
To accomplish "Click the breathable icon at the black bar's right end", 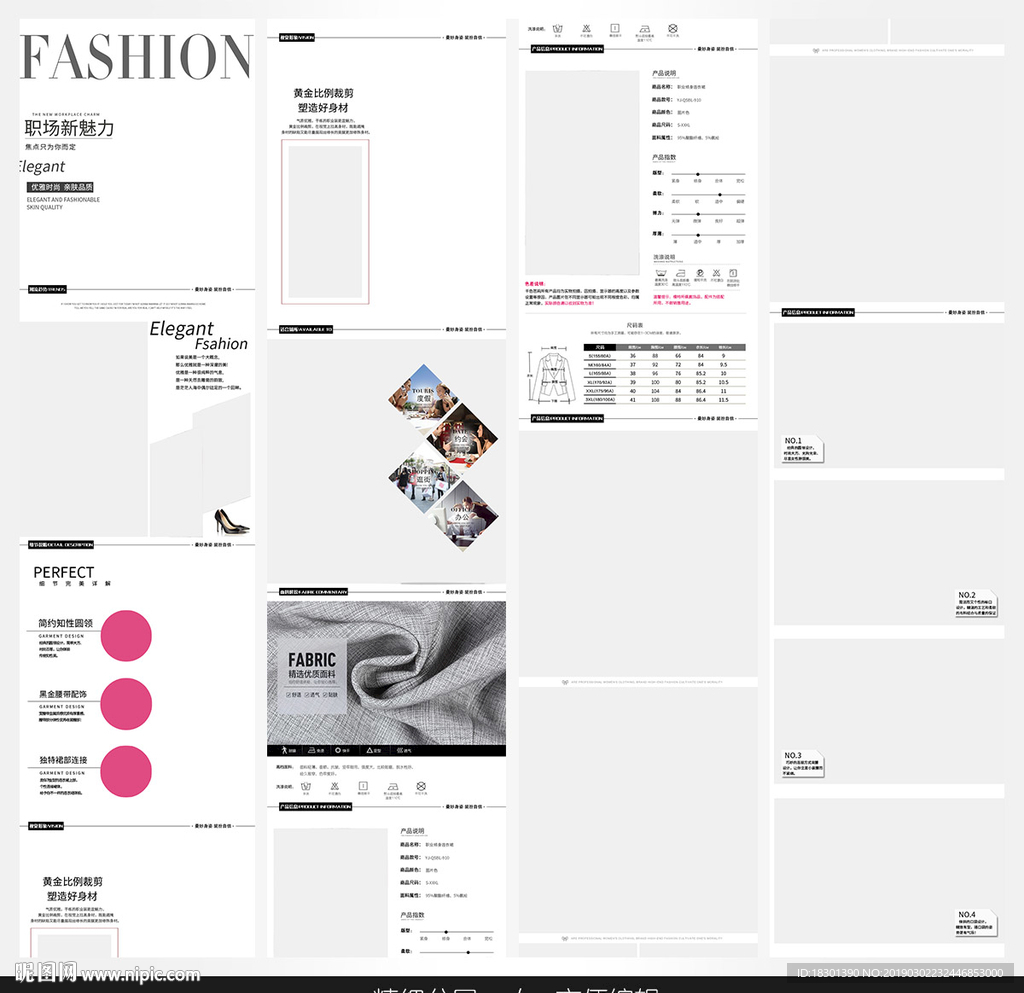I will coord(400,750).
